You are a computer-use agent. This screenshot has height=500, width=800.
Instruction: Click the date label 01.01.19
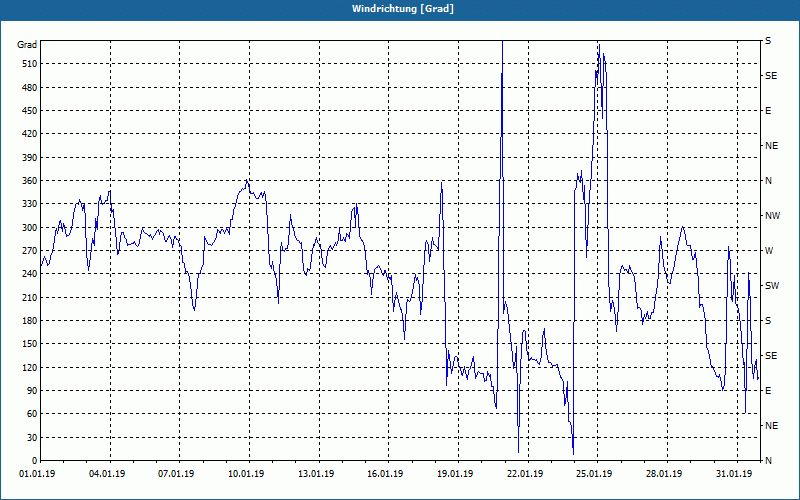(x=37, y=474)
